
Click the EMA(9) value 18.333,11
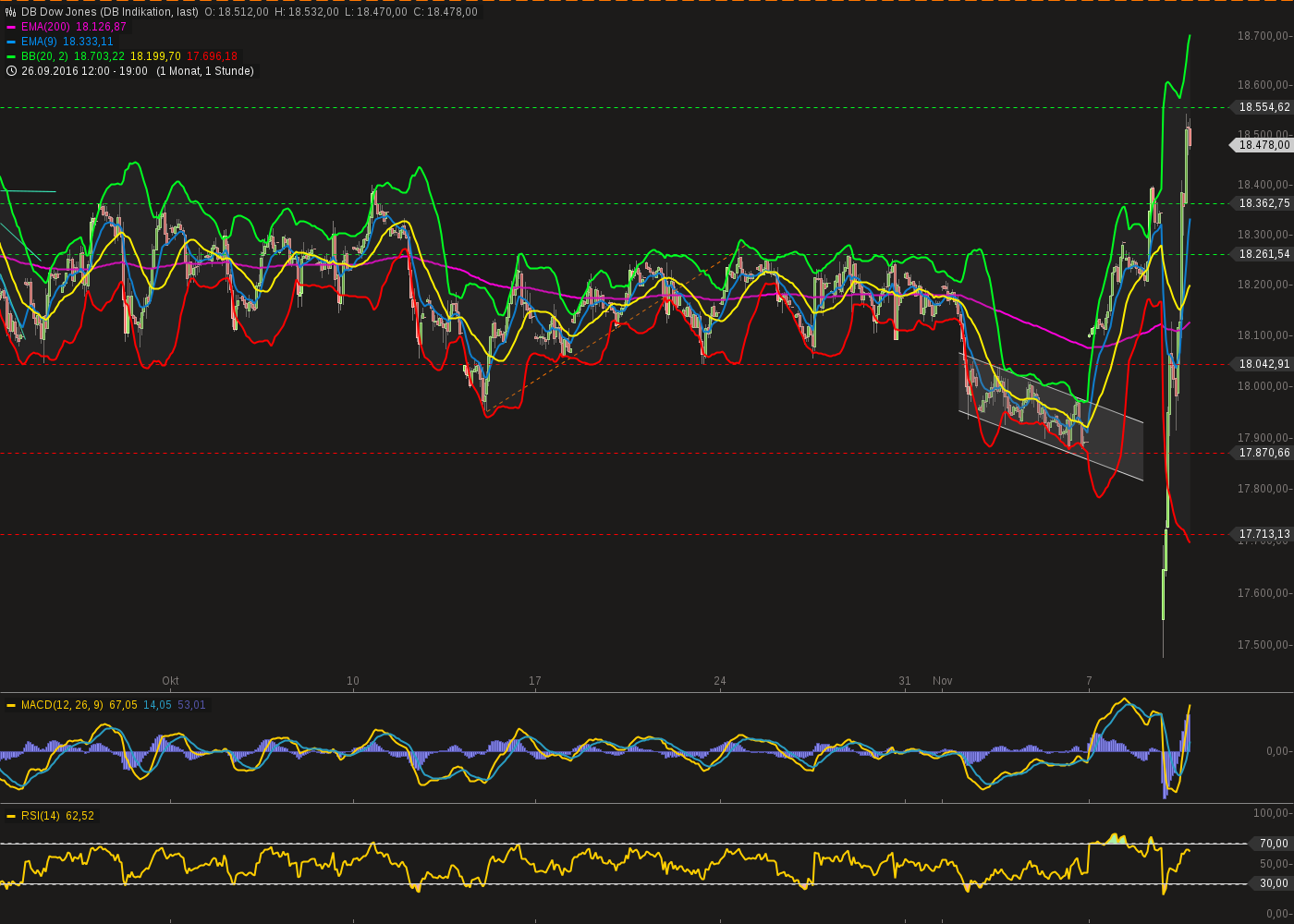tap(88, 42)
